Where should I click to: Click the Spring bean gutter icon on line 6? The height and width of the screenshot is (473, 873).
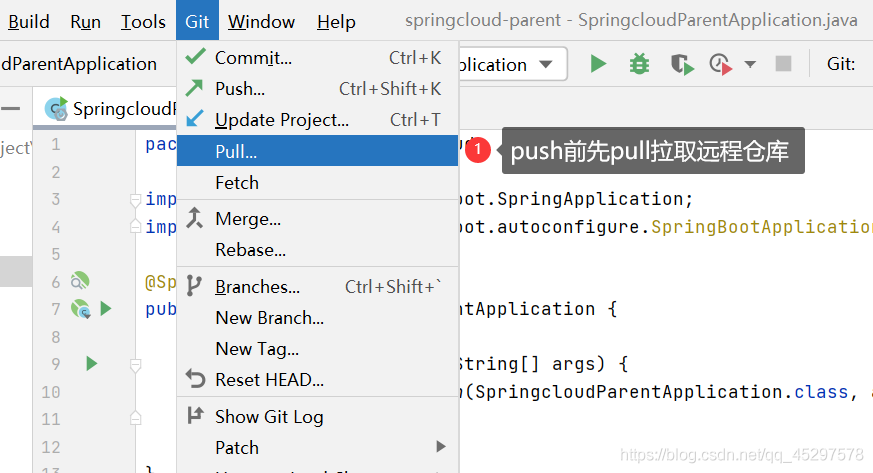80,282
